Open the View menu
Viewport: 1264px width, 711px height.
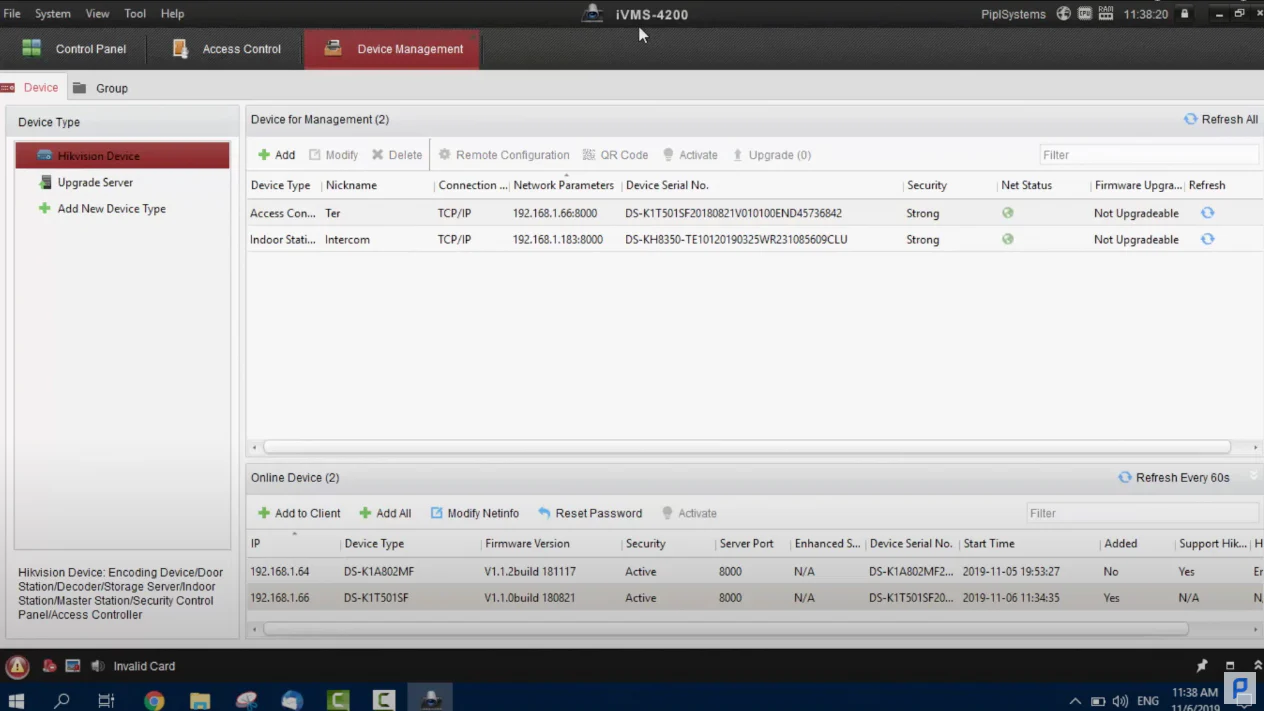97,14
